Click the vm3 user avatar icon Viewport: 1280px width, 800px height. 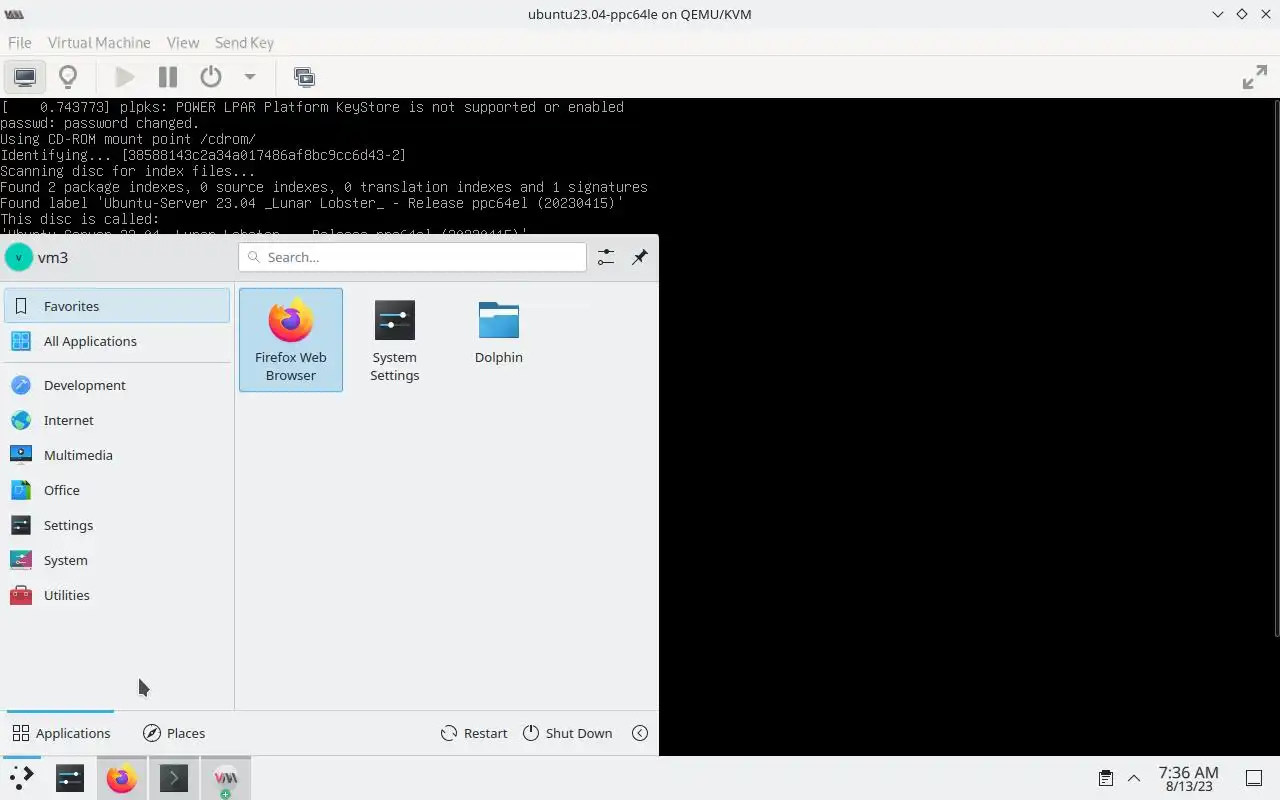click(x=19, y=257)
